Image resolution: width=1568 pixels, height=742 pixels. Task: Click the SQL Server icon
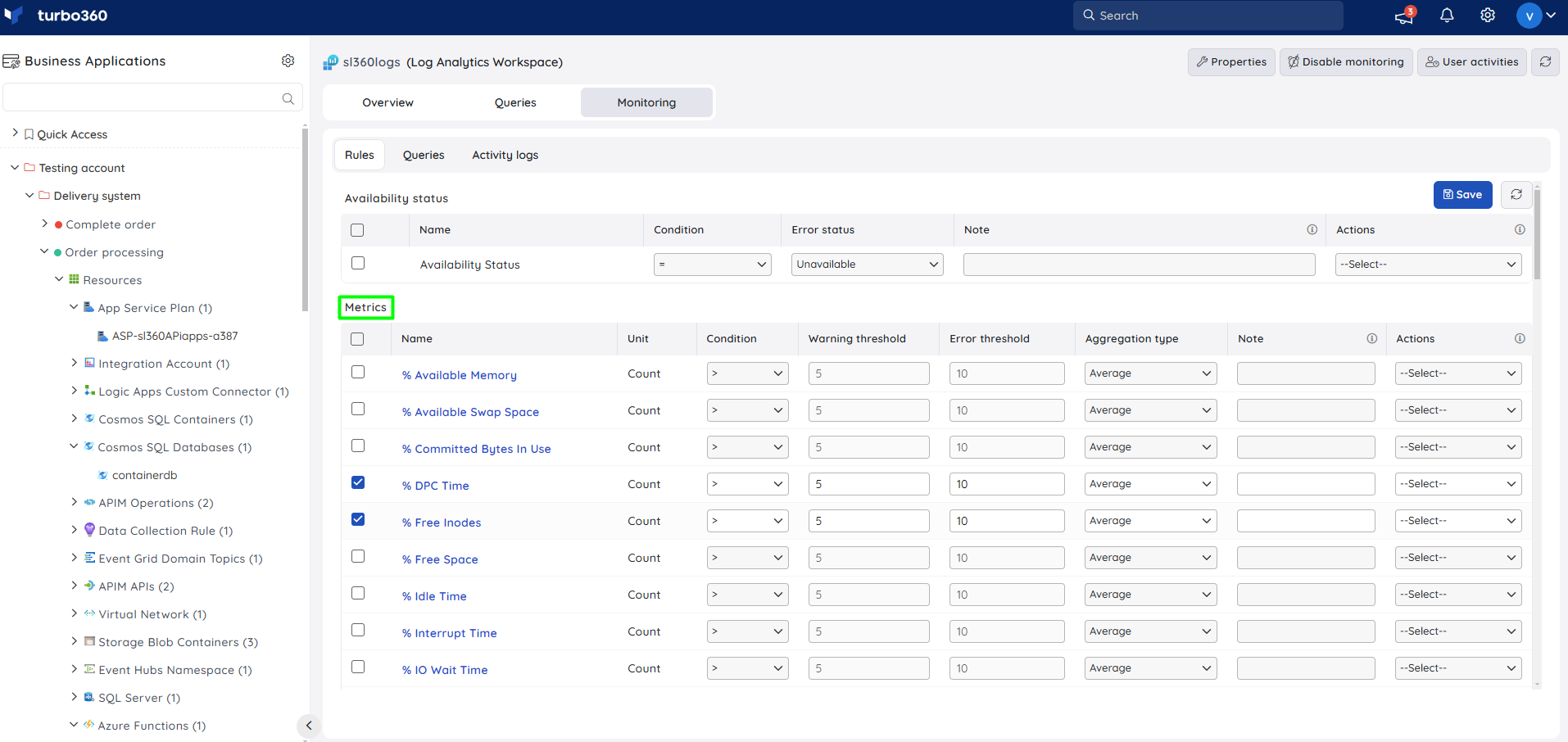tap(89, 697)
